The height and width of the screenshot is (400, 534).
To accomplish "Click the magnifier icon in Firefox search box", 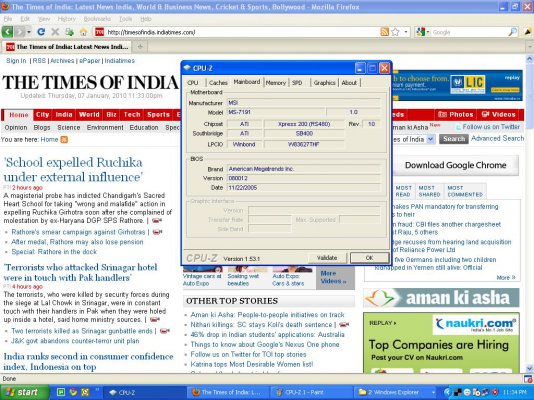I will (x=513, y=32).
